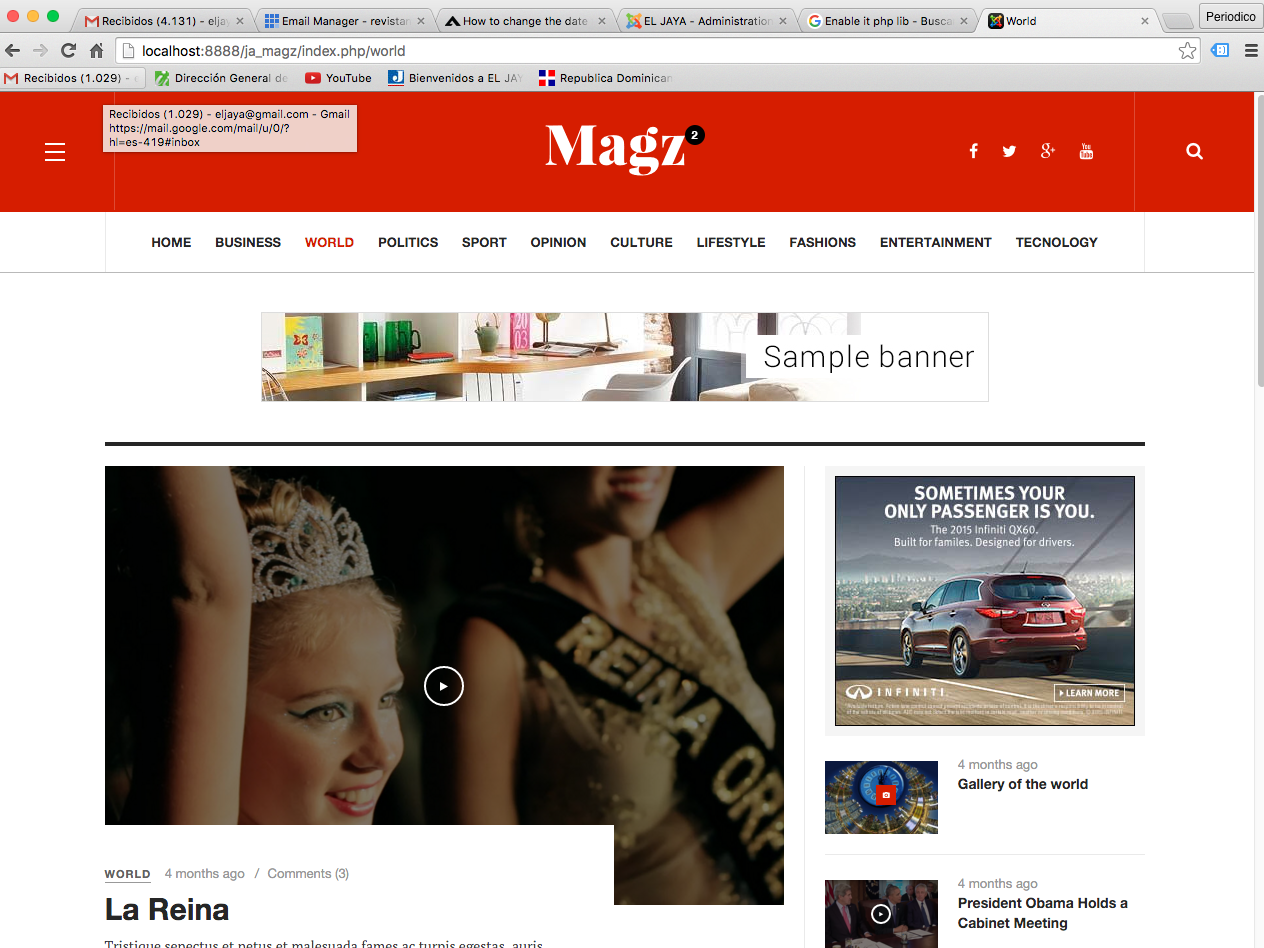Open FASHIONS menu item
The width and height of the screenshot is (1264, 948).
[x=822, y=242]
